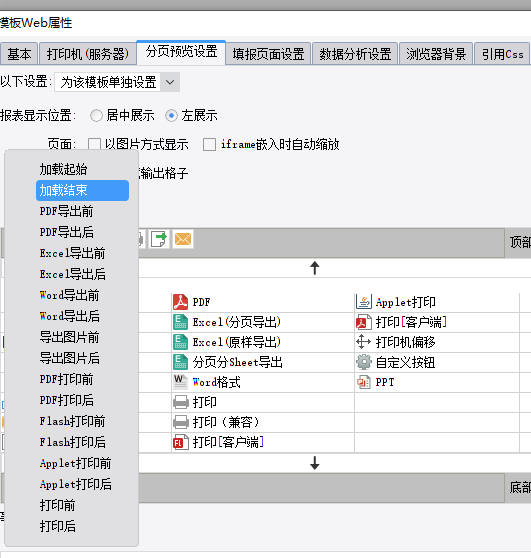Click PPT label in list
The width and height of the screenshot is (531, 558).
pos(385,382)
